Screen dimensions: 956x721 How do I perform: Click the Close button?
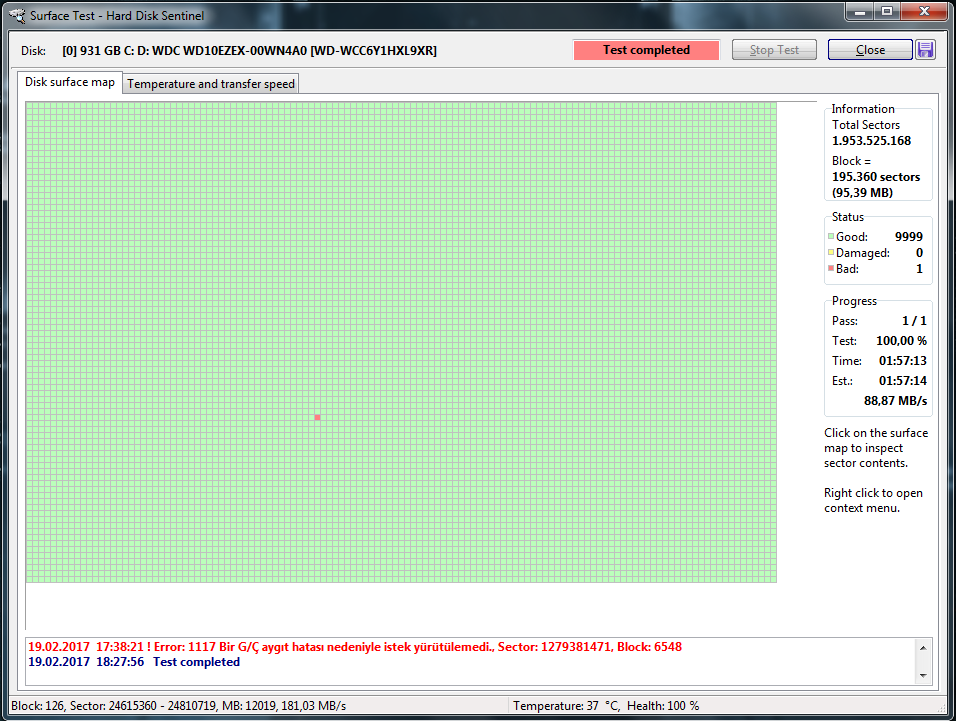coord(870,50)
